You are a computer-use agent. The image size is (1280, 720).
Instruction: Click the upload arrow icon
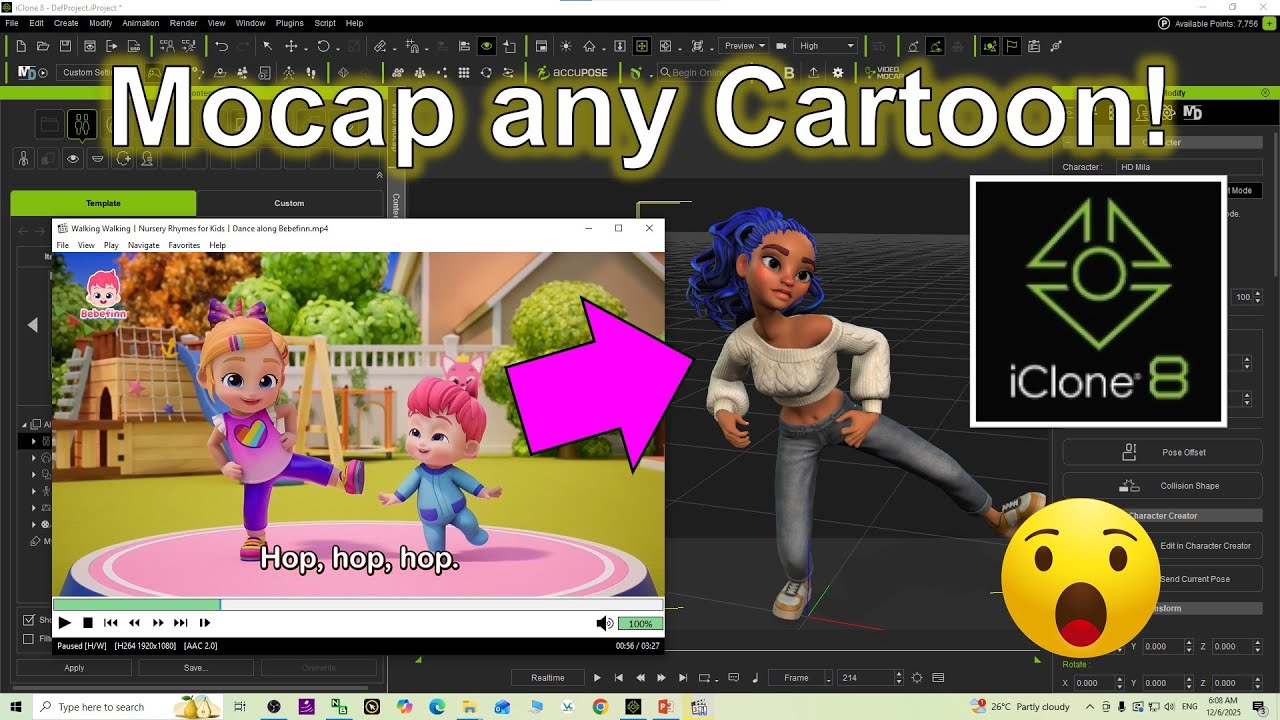coord(813,73)
